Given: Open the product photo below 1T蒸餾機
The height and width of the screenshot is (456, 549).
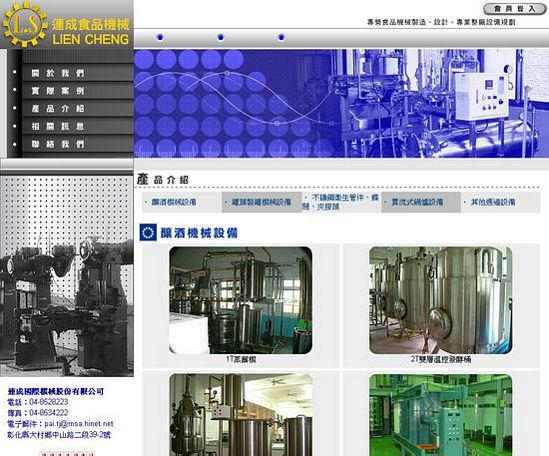Looking at the screenshot, I should [x=241, y=415].
